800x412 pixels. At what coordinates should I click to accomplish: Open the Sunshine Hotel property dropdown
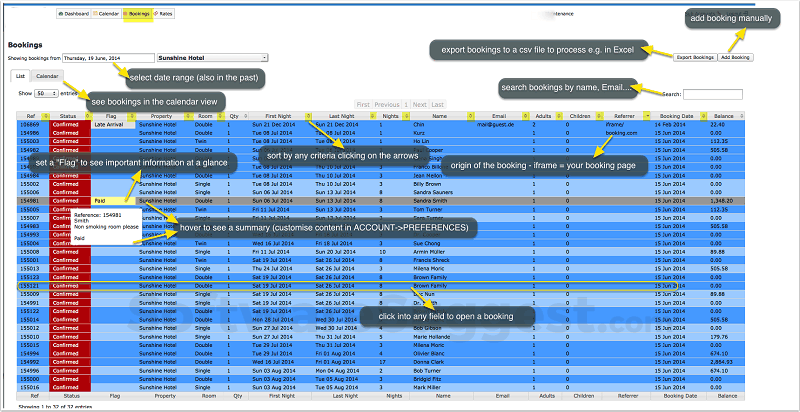212,58
